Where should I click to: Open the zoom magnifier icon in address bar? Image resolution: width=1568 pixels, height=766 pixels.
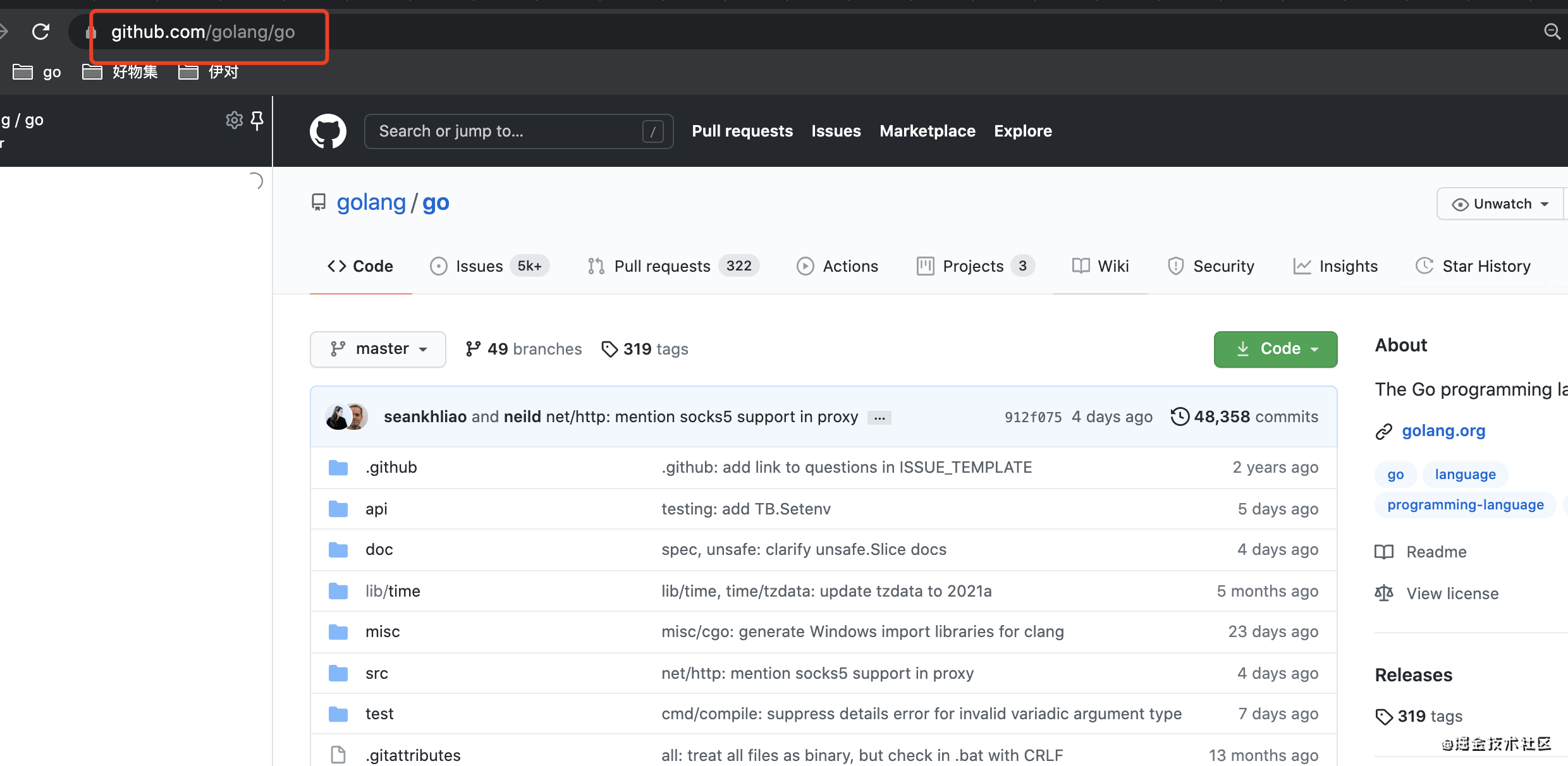pos(1552,32)
